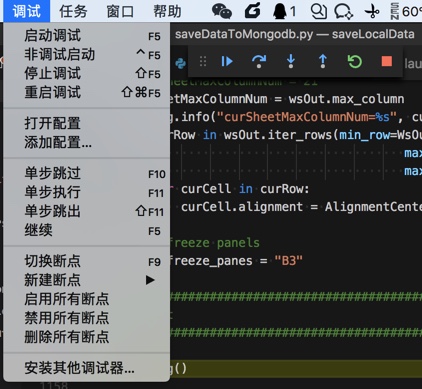422x389 pixels.
Task: Click the saveDataToMongodb.py window title
Action: [295, 34]
